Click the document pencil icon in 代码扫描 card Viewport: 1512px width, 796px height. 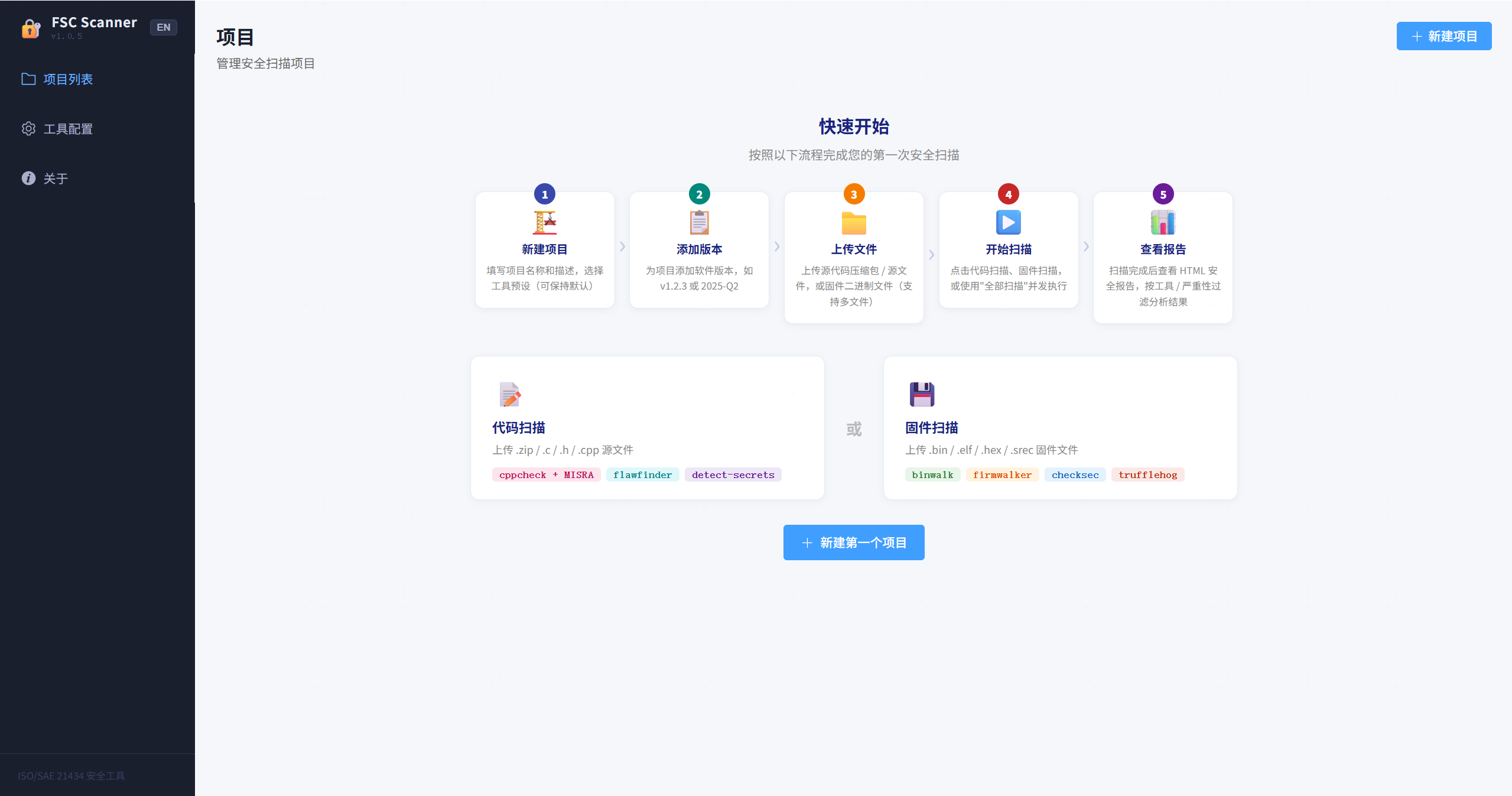pos(510,394)
